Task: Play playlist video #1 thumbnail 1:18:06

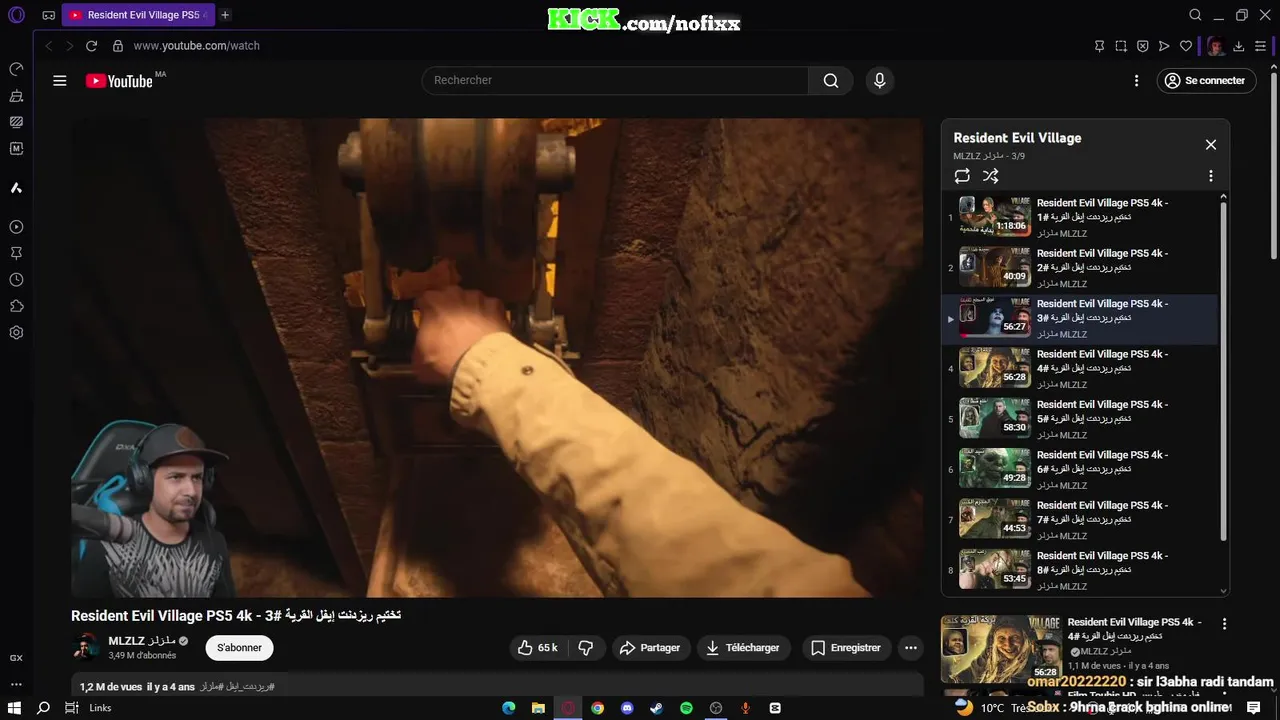Action: tap(995, 216)
